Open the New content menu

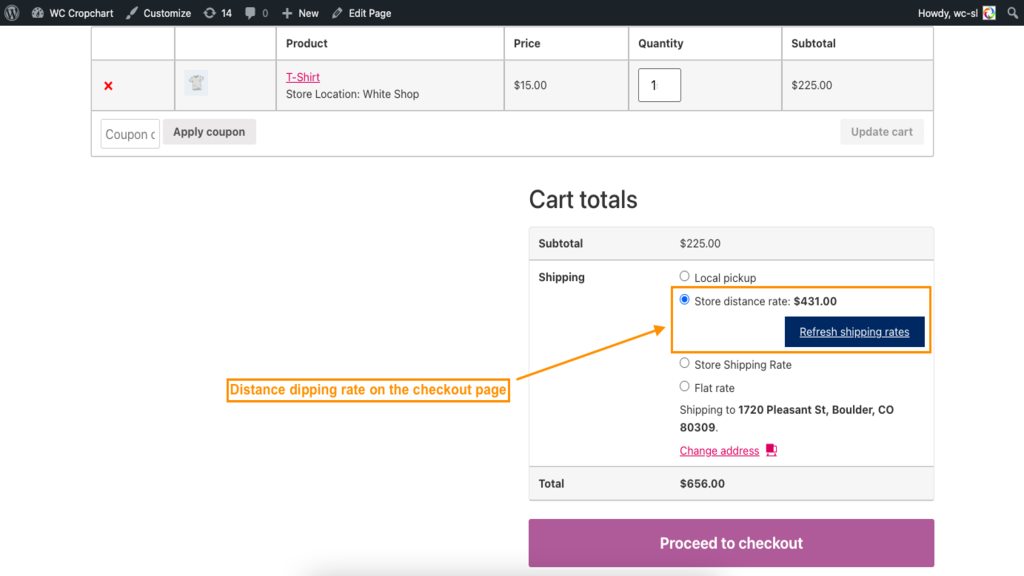pyautogui.click(x=300, y=13)
